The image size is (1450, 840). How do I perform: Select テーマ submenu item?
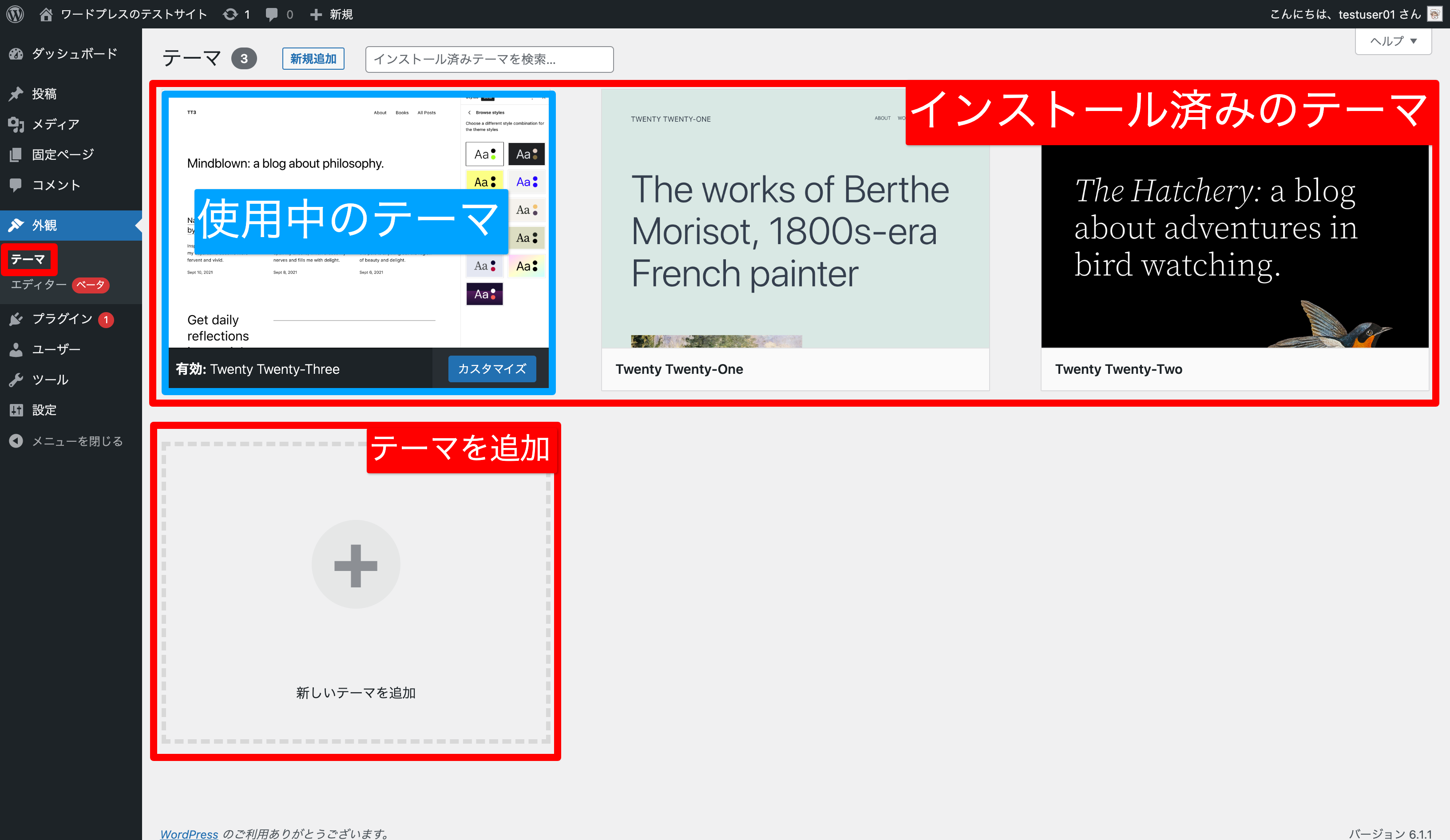coord(28,259)
